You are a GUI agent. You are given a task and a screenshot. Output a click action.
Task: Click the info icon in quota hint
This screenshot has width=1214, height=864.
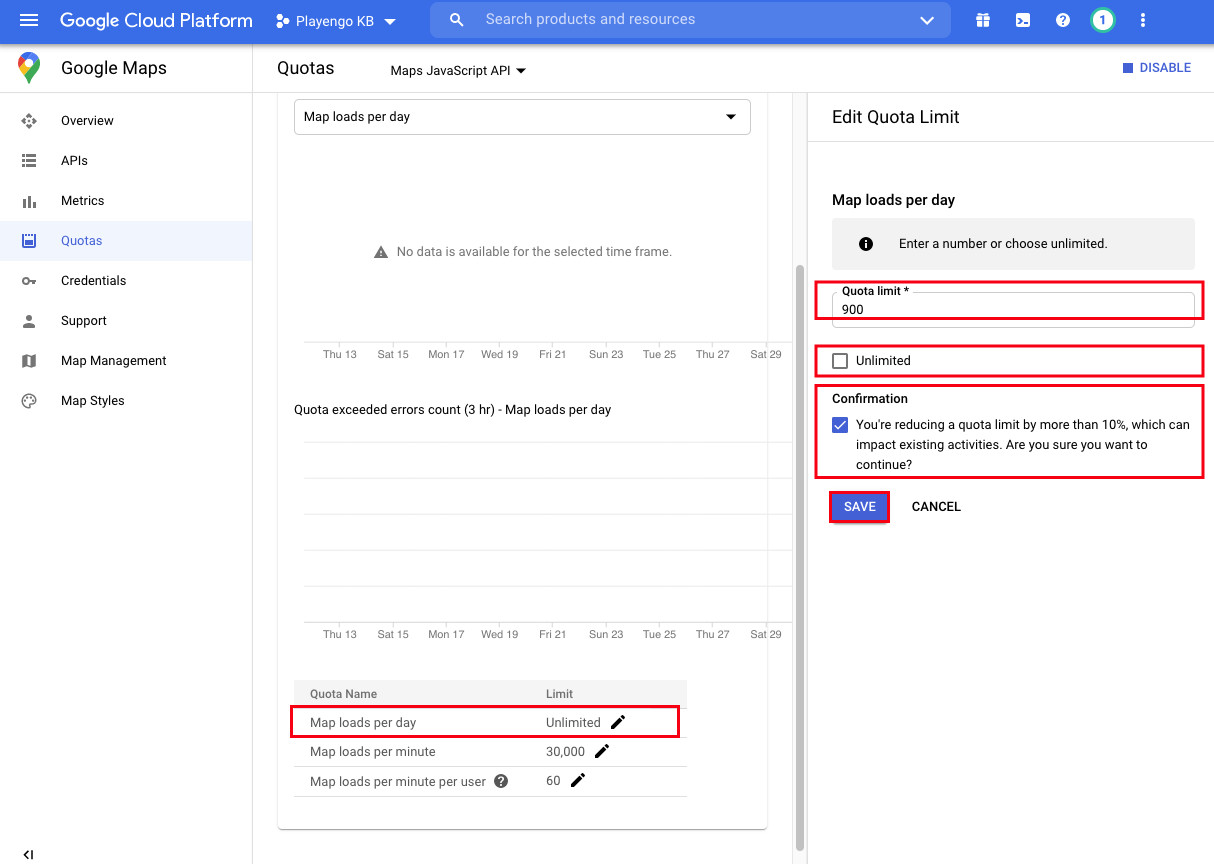(866, 244)
